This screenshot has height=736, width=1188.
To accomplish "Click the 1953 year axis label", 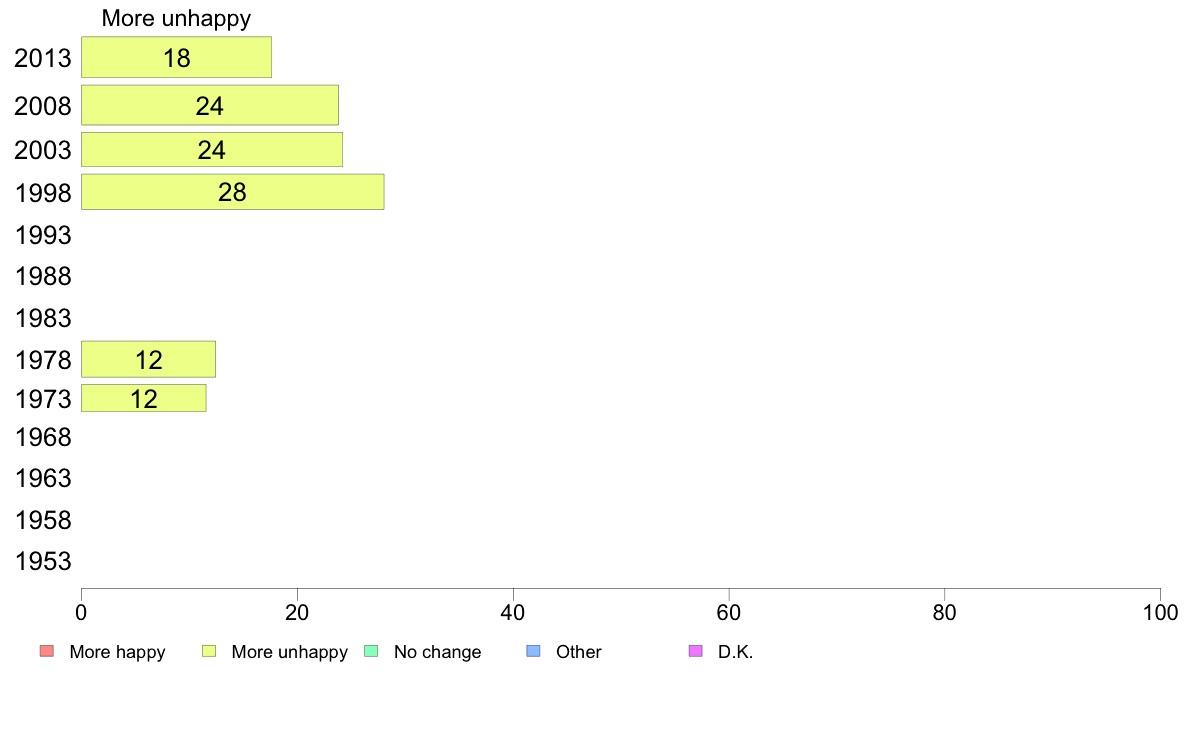I will tap(43, 561).
